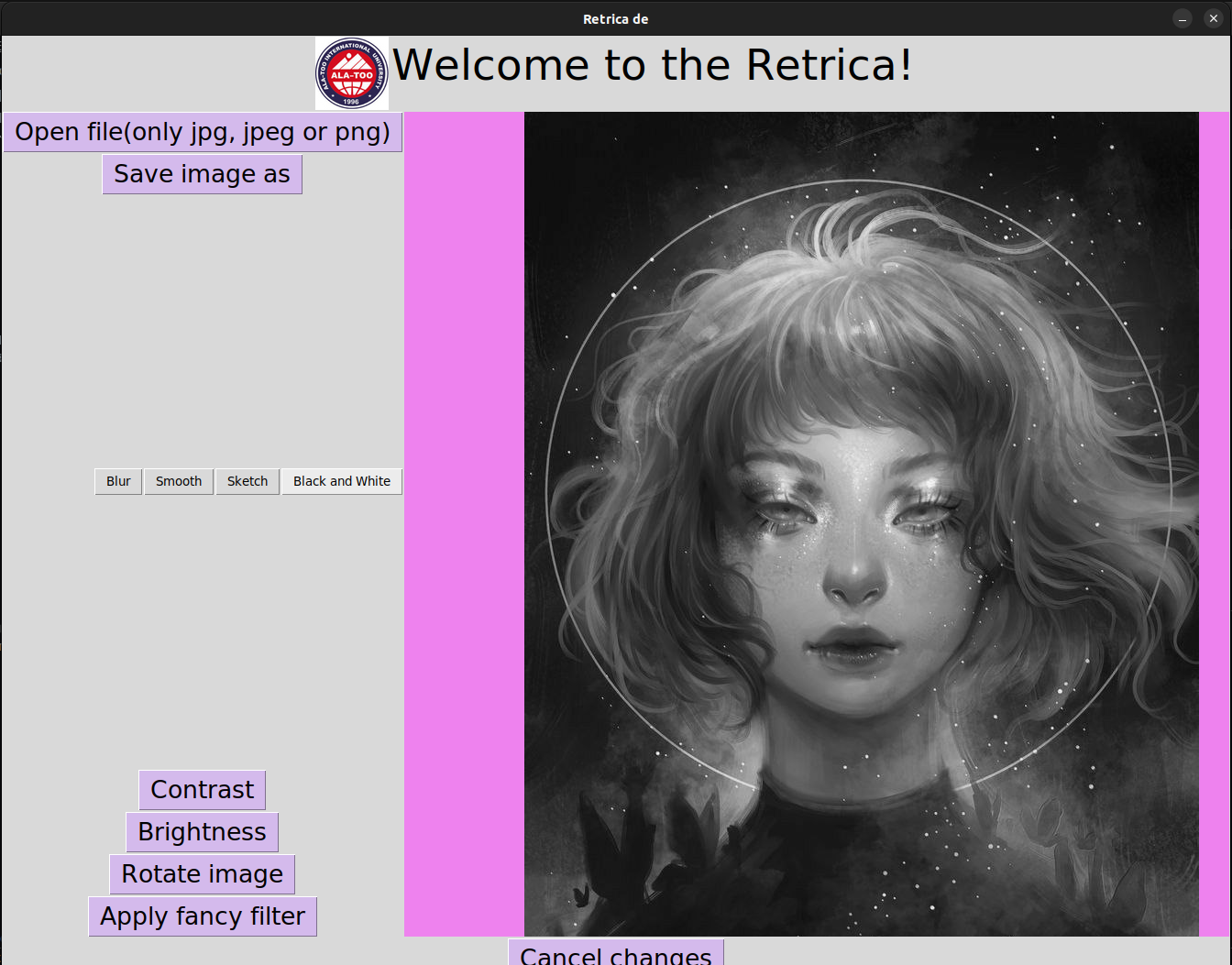The width and height of the screenshot is (1232, 965).
Task: Apply the Blur filter
Action: click(x=117, y=481)
